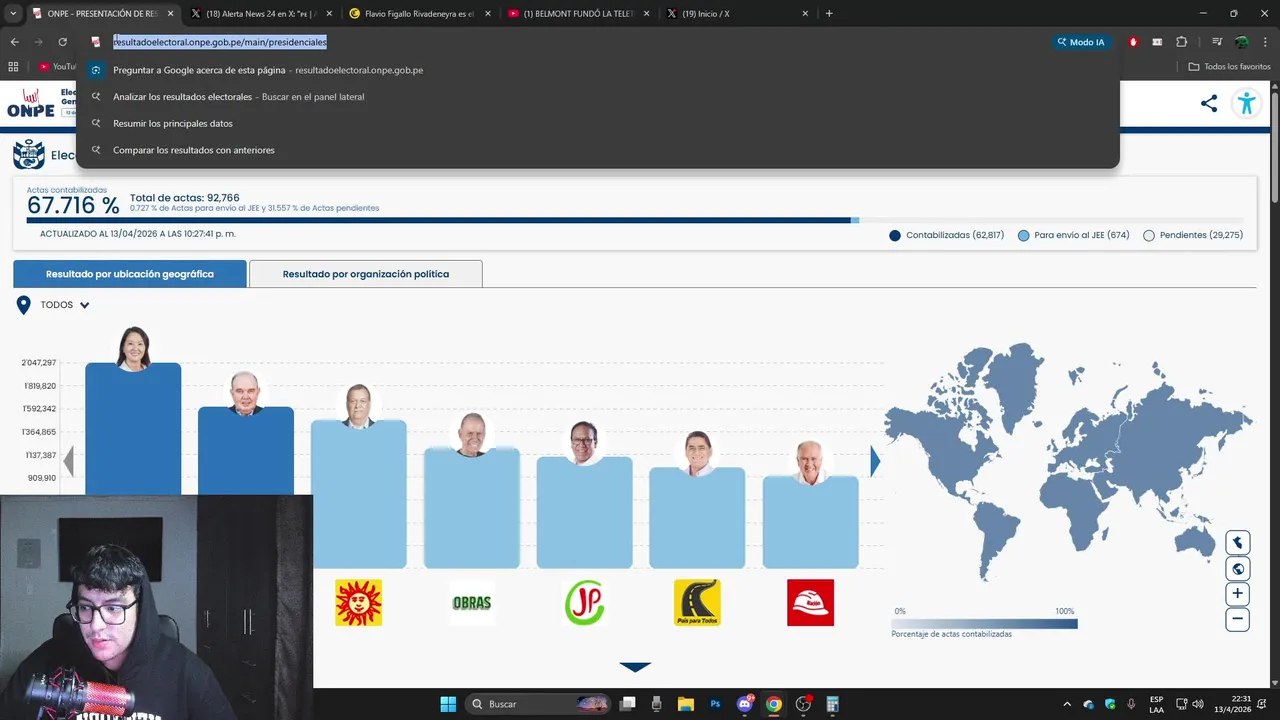
Task: Open Photoshop from the taskbar
Action: [715, 704]
